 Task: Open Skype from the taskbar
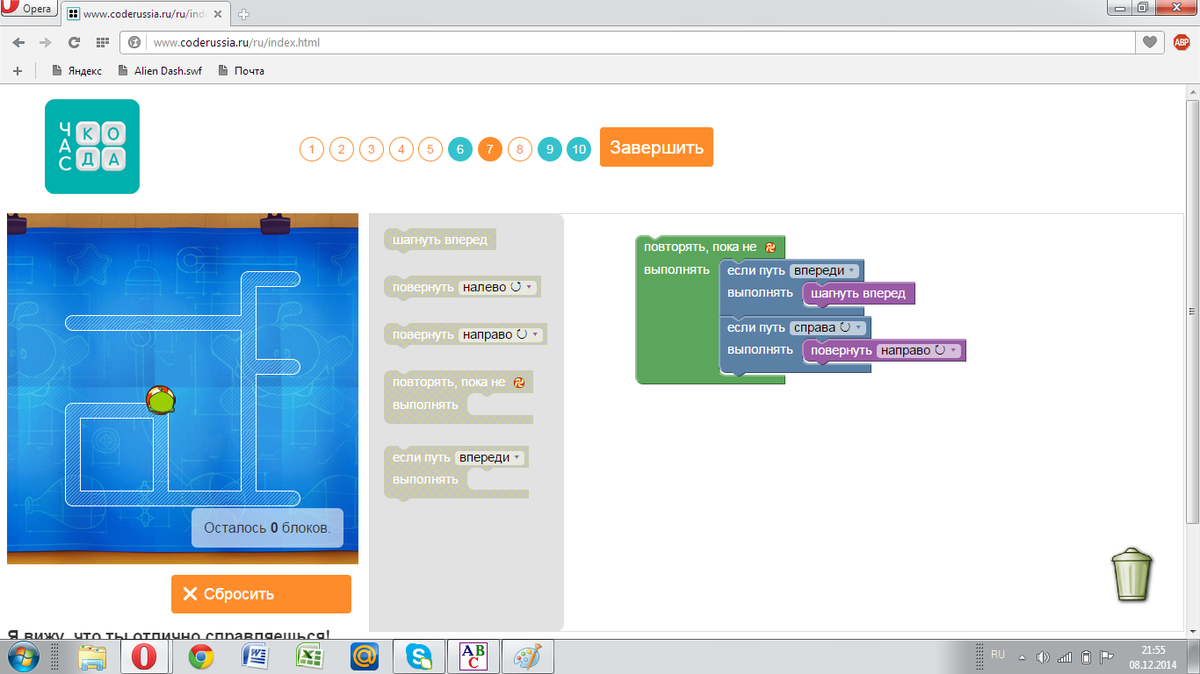tap(418, 657)
